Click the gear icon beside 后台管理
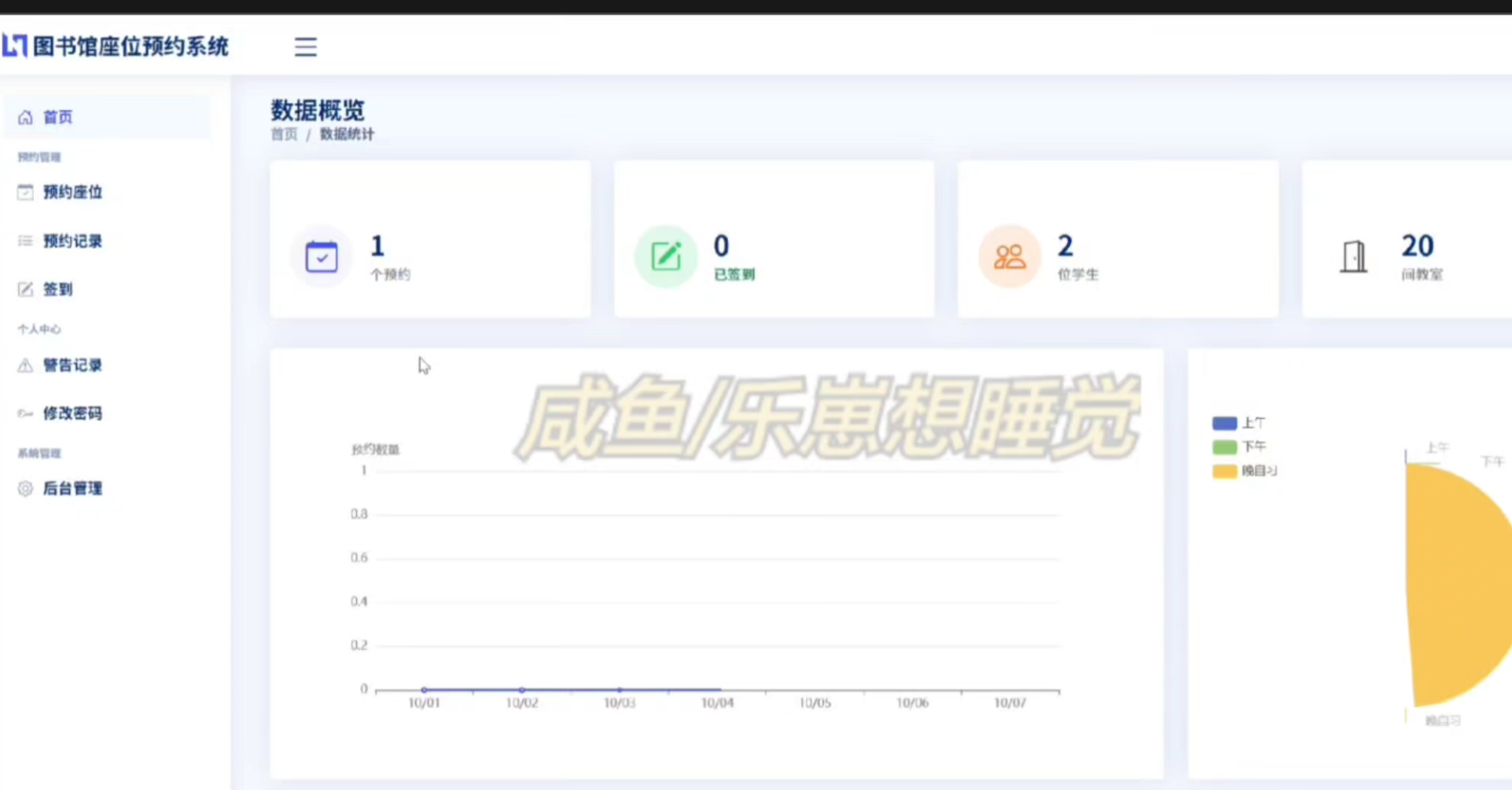 tap(25, 489)
